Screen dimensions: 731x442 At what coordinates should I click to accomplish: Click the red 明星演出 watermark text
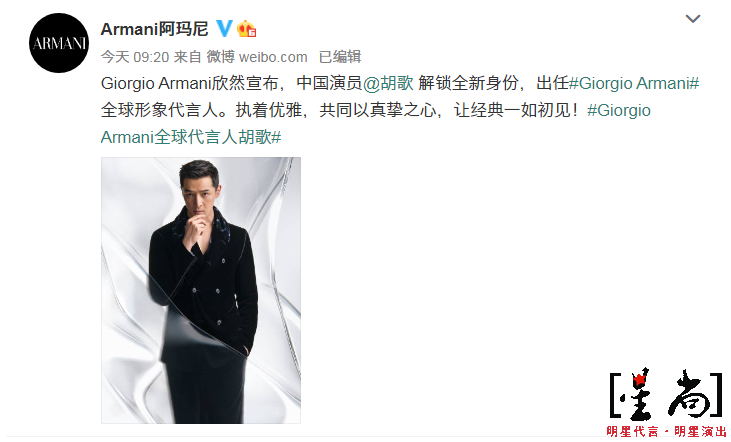pos(700,431)
